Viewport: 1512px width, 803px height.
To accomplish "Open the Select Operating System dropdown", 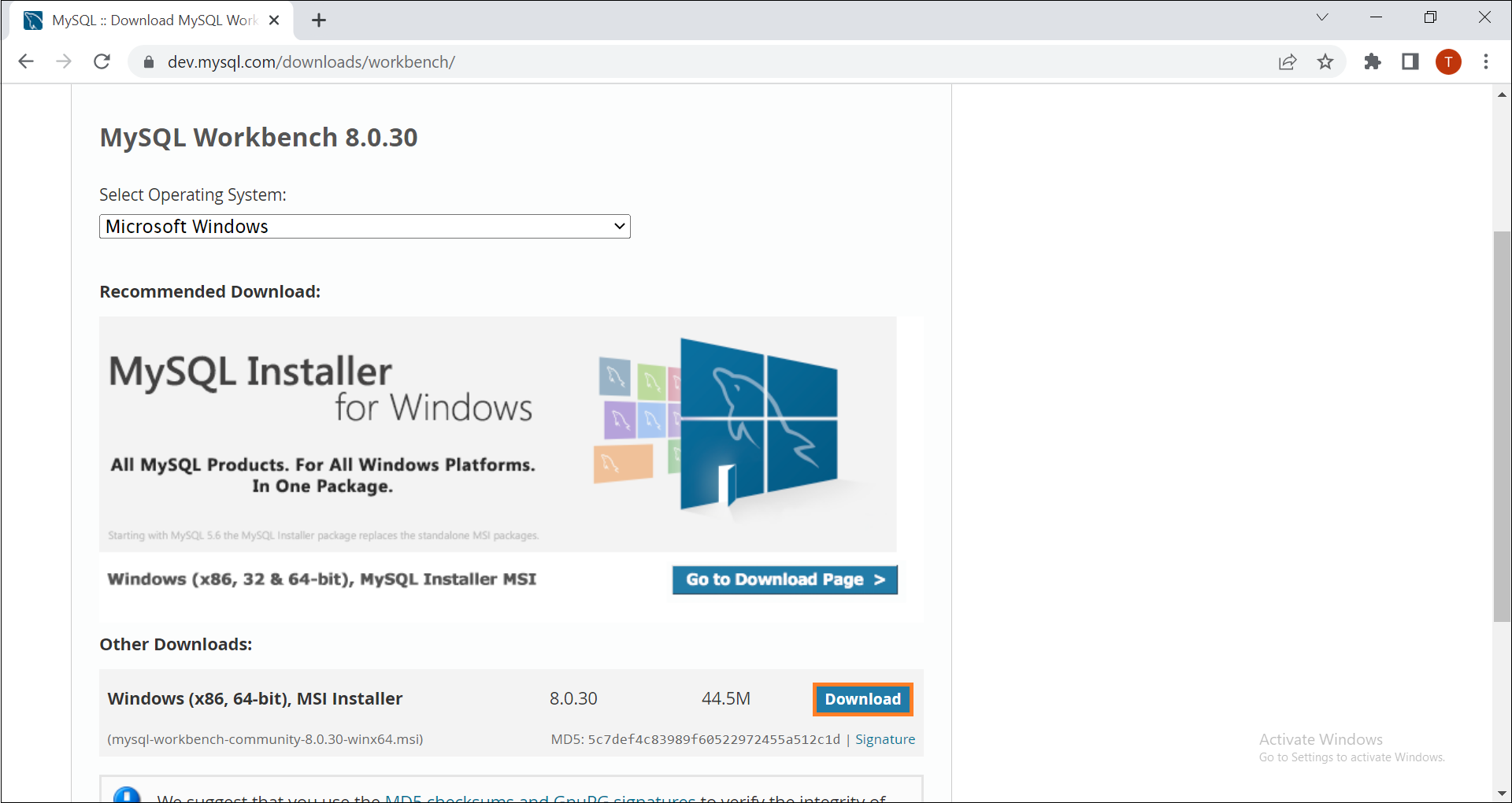I will tap(365, 227).
